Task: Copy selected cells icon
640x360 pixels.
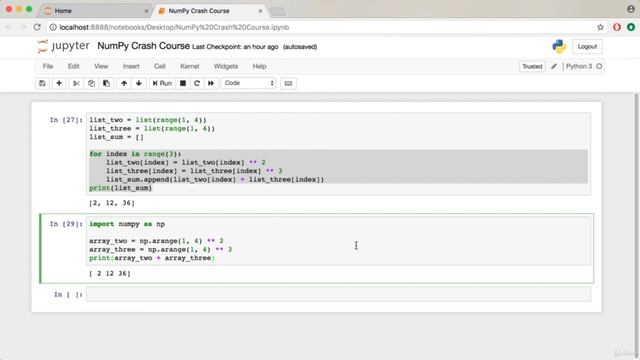Action: click(91, 83)
